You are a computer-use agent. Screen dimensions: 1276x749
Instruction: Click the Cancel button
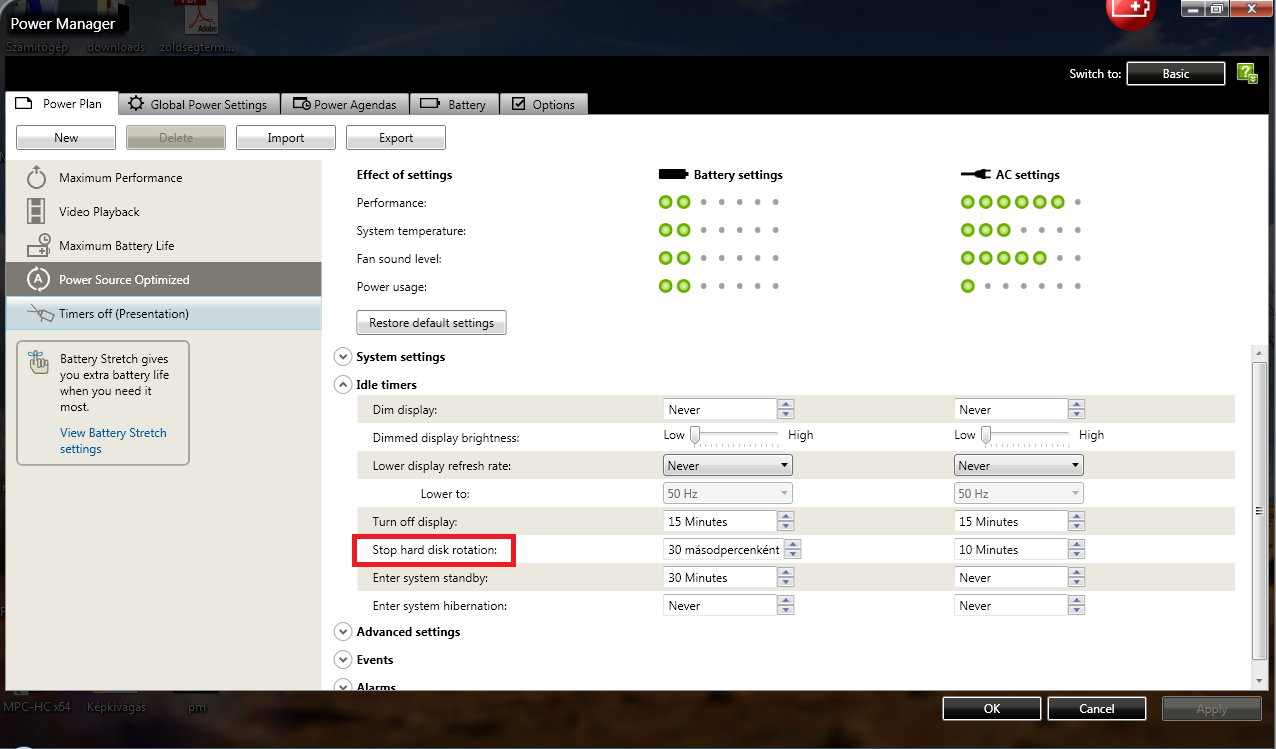pos(1097,708)
